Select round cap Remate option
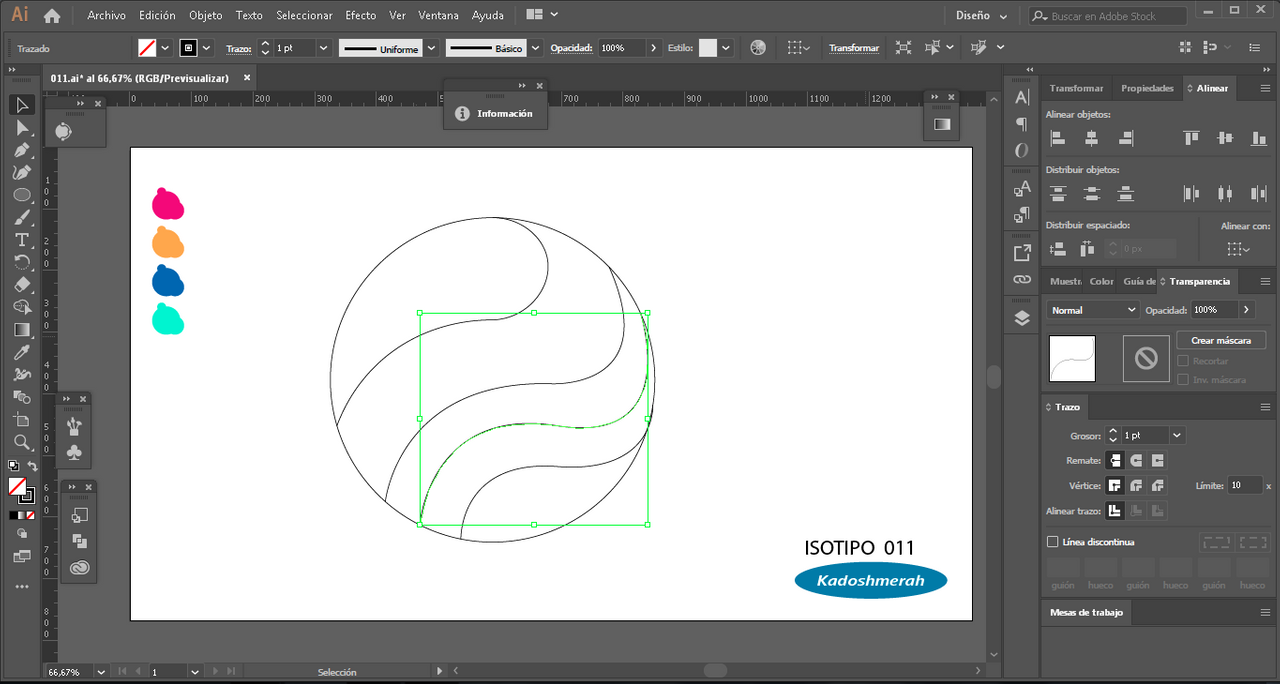Image resolution: width=1280 pixels, height=684 pixels. click(1136, 461)
